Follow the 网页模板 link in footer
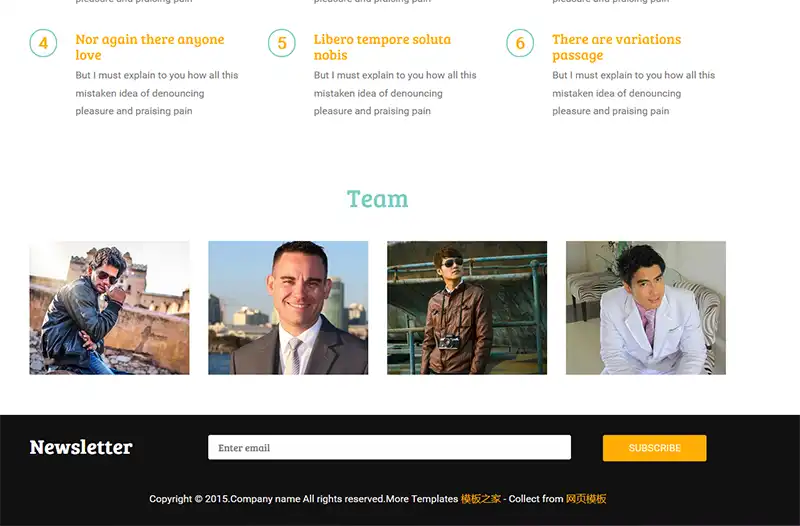 pos(586,499)
